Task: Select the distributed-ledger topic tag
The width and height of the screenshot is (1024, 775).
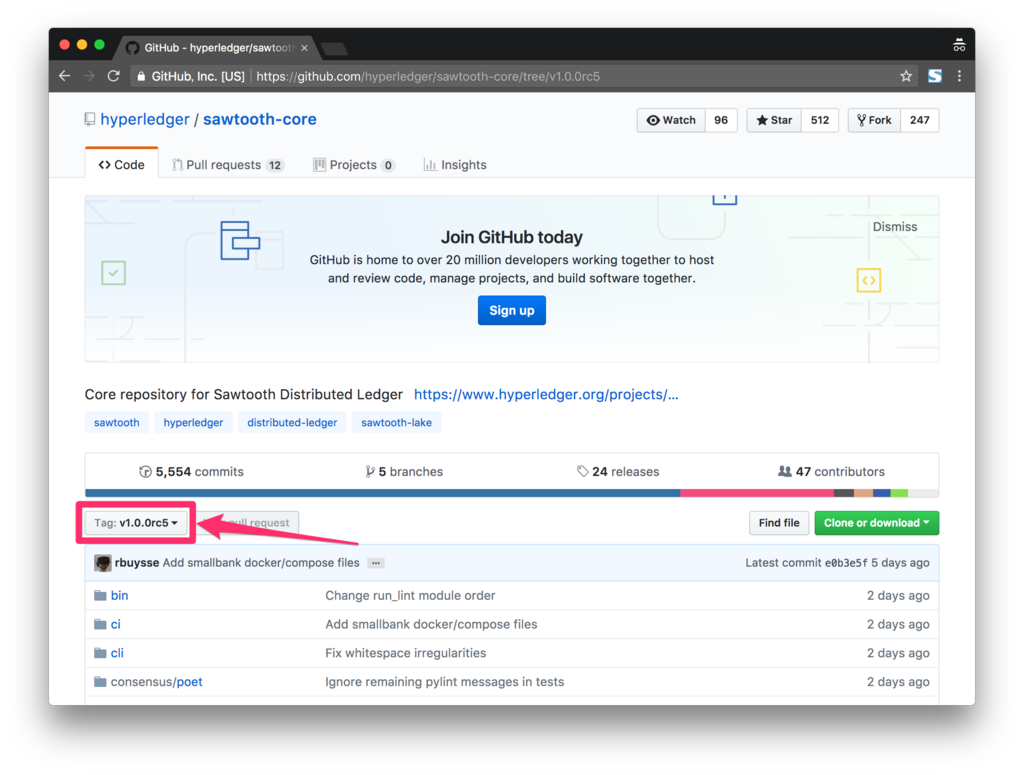Action: pos(292,422)
